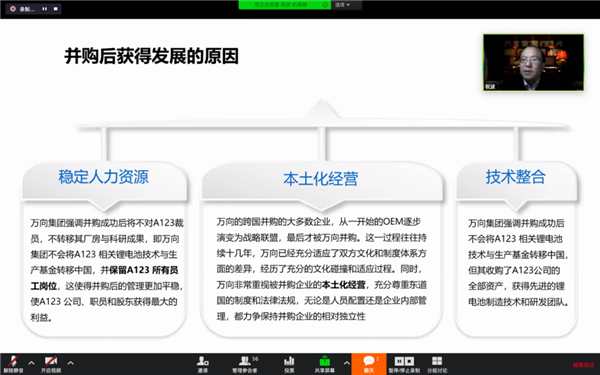Unmute the microphone in Zoom toolbar
The height and width of the screenshot is (375, 600).
click(x=13, y=364)
